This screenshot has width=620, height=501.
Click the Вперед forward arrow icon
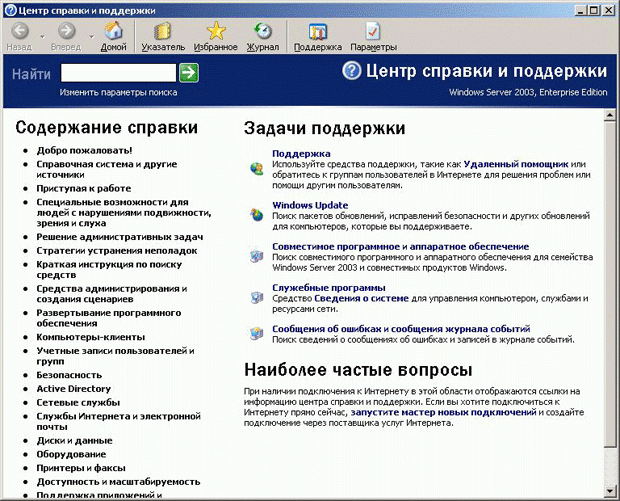coord(66,31)
